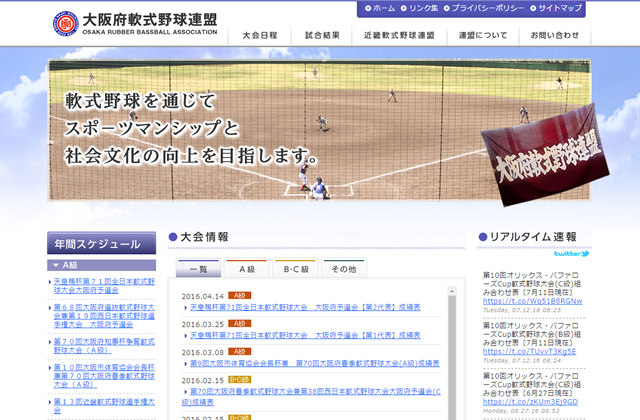Switch to the B·C級 tab
640x420 pixels.
pyautogui.click(x=295, y=269)
